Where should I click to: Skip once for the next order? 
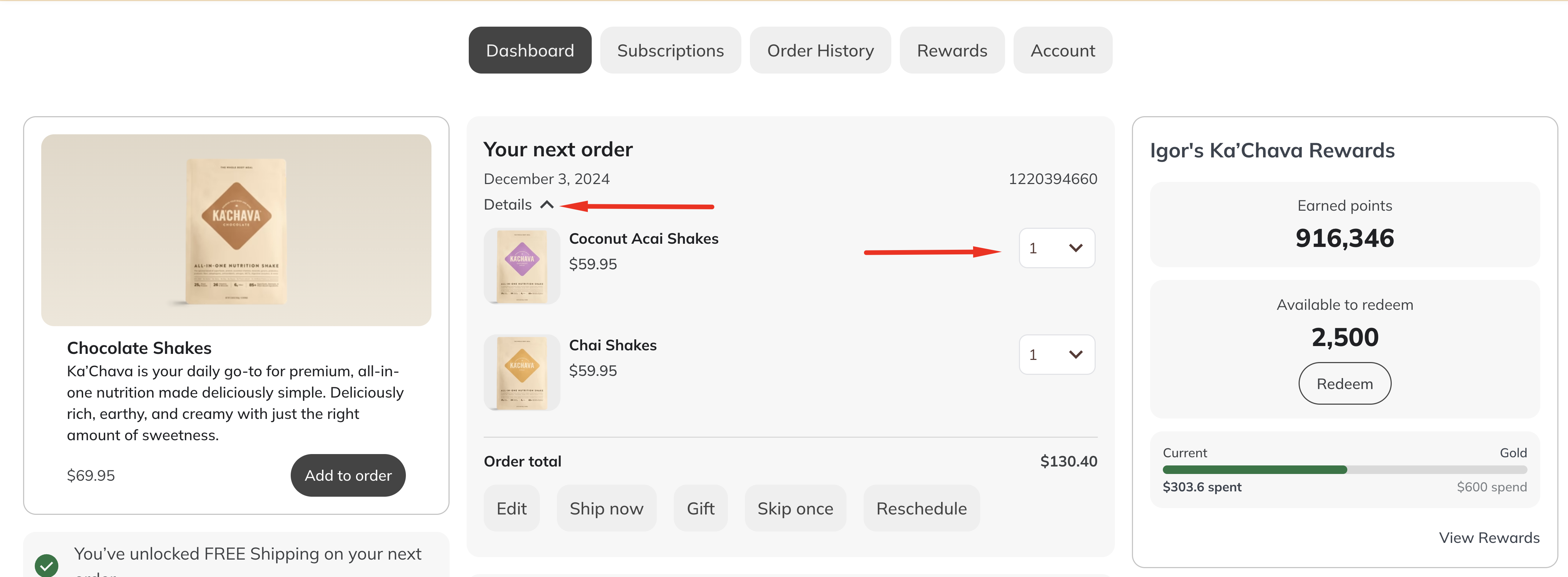tap(795, 508)
